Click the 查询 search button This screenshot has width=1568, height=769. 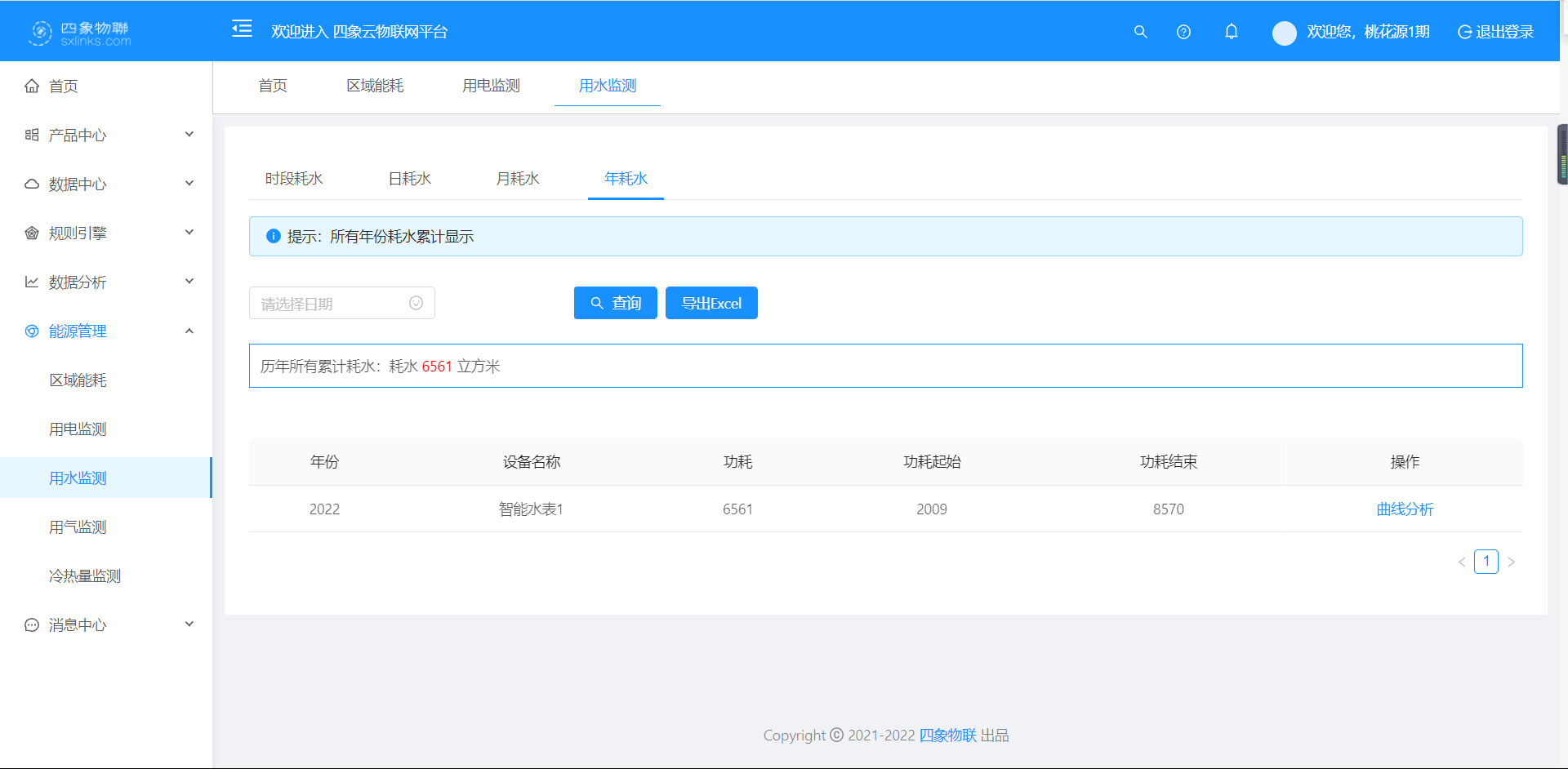[615, 303]
